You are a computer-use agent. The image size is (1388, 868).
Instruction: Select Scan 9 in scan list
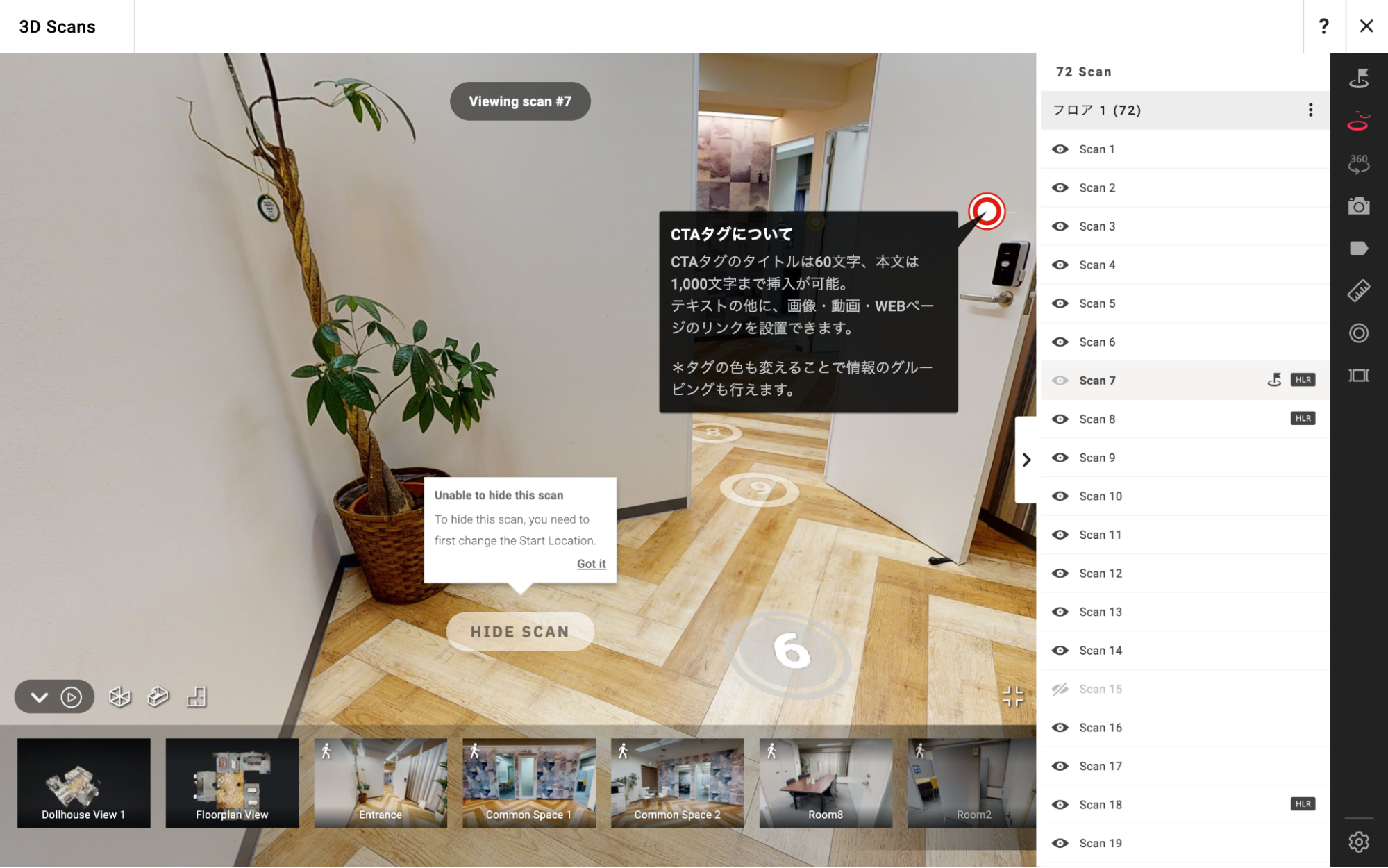[x=1184, y=458]
